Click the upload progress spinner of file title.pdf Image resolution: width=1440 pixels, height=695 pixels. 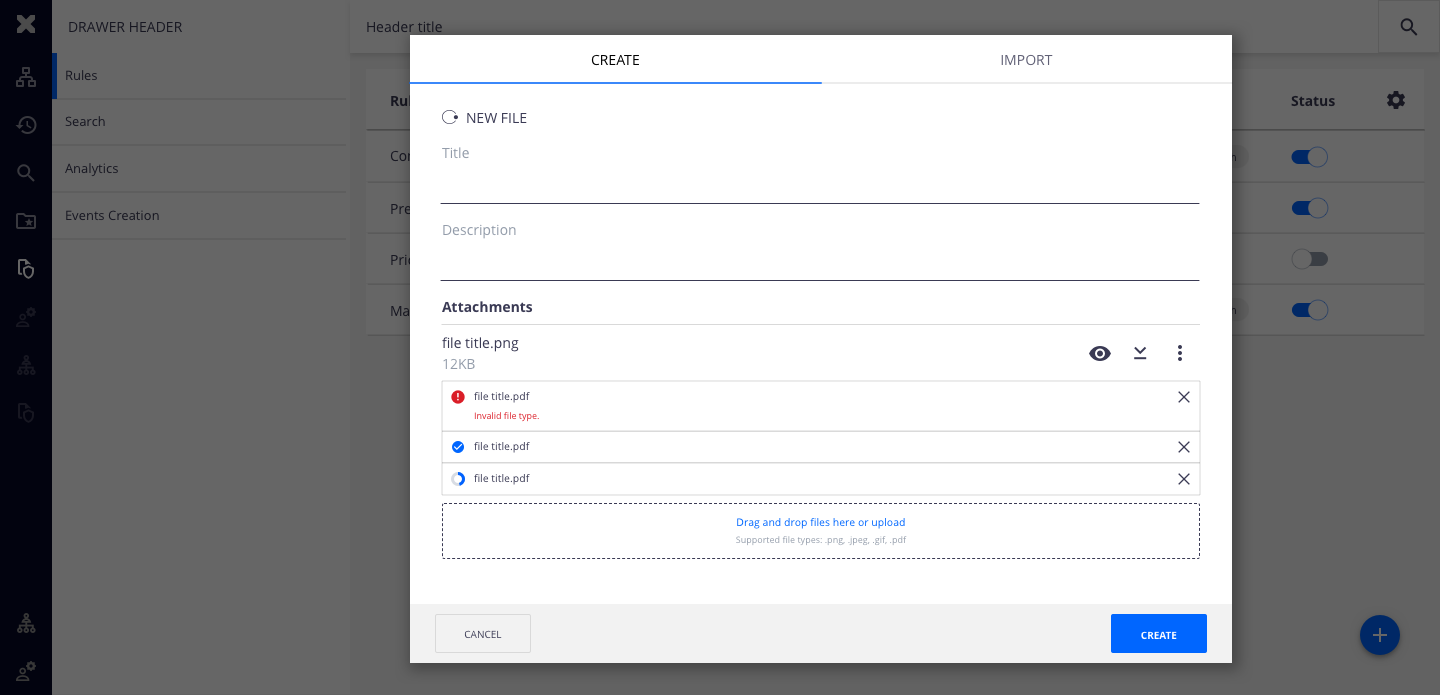458,478
